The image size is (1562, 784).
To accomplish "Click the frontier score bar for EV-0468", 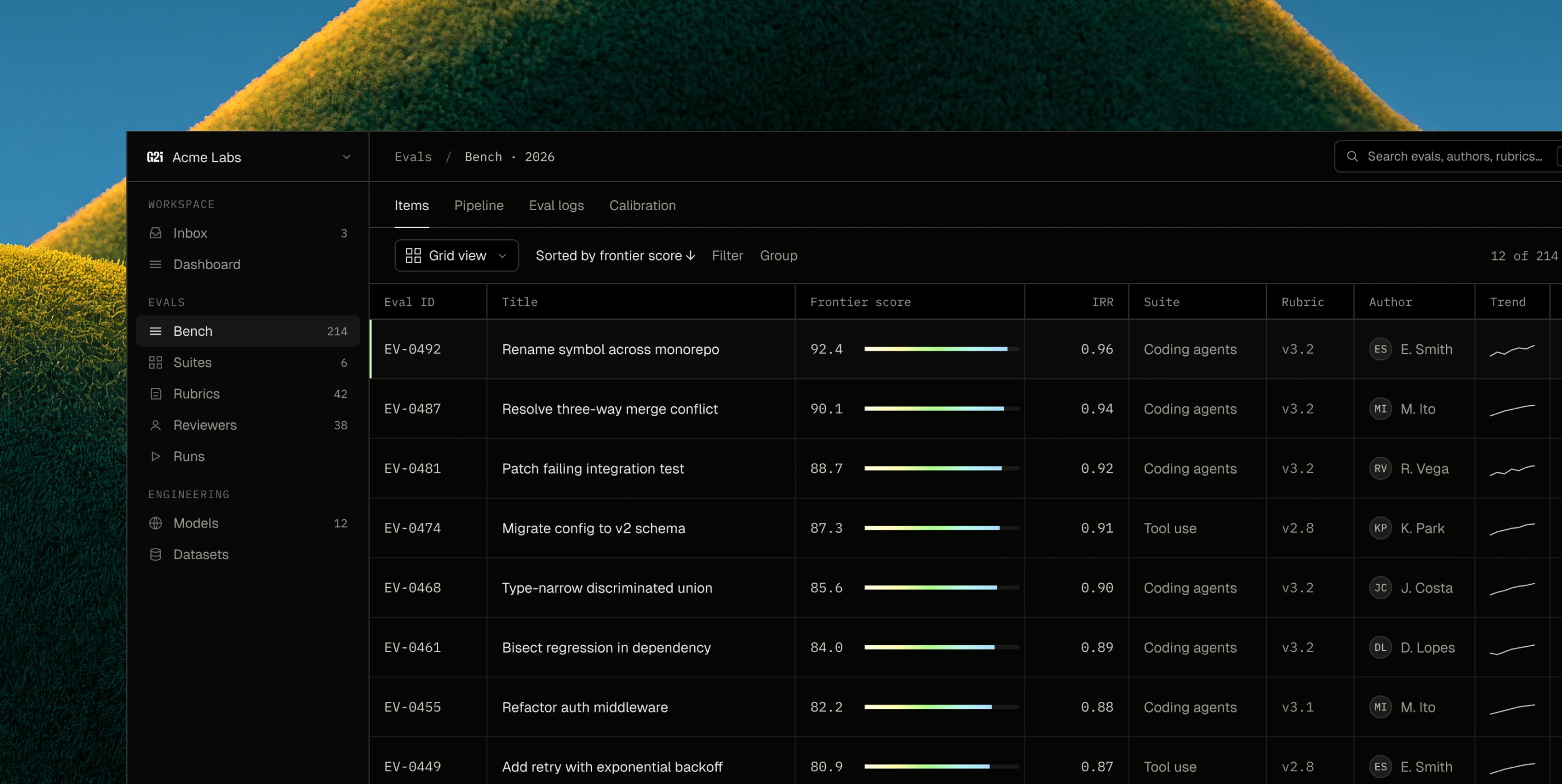I will coord(942,588).
